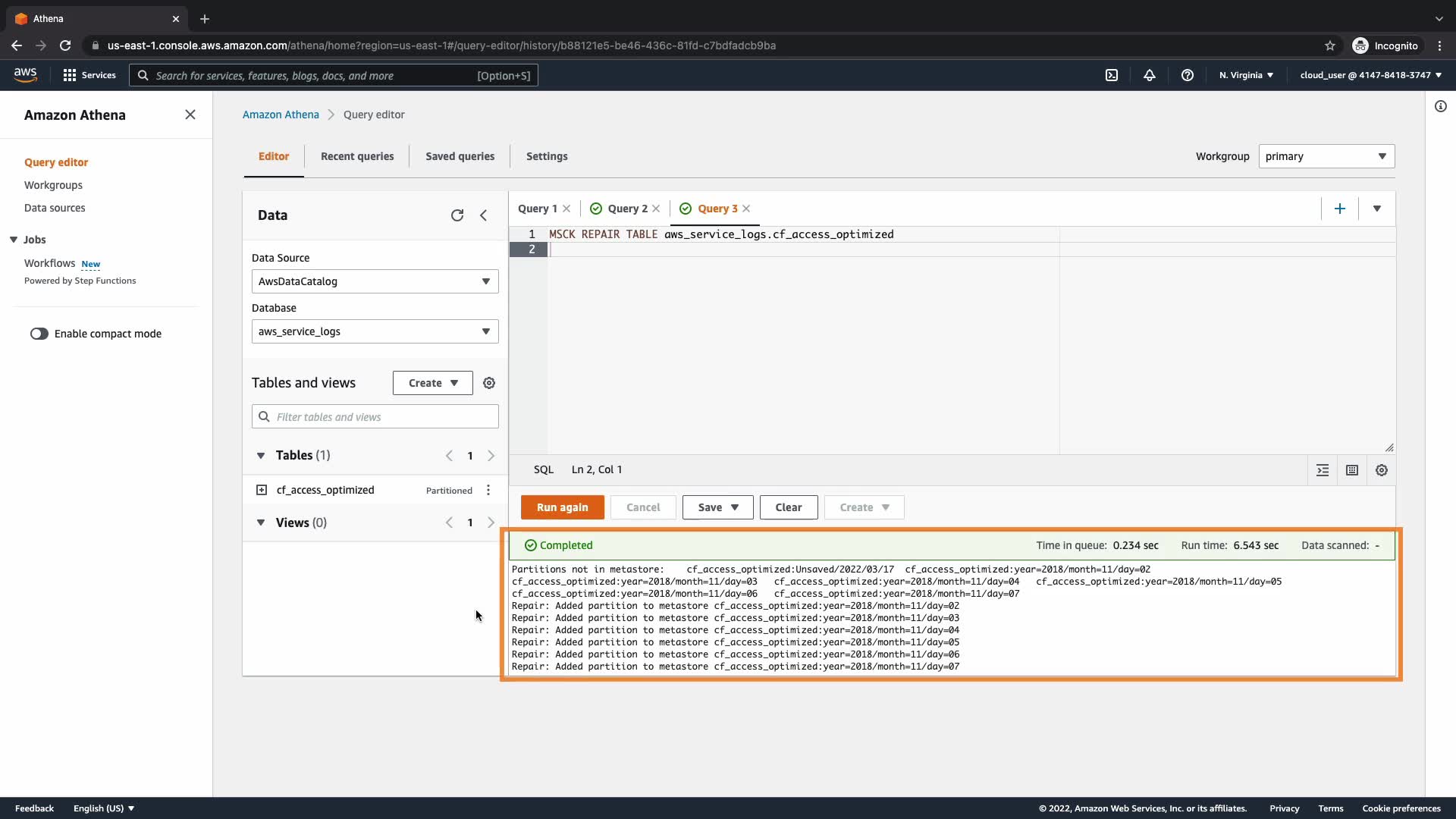The image size is (1456, 819).
Task: Open the Workgroups sidebar link
Action: point(53,185)
